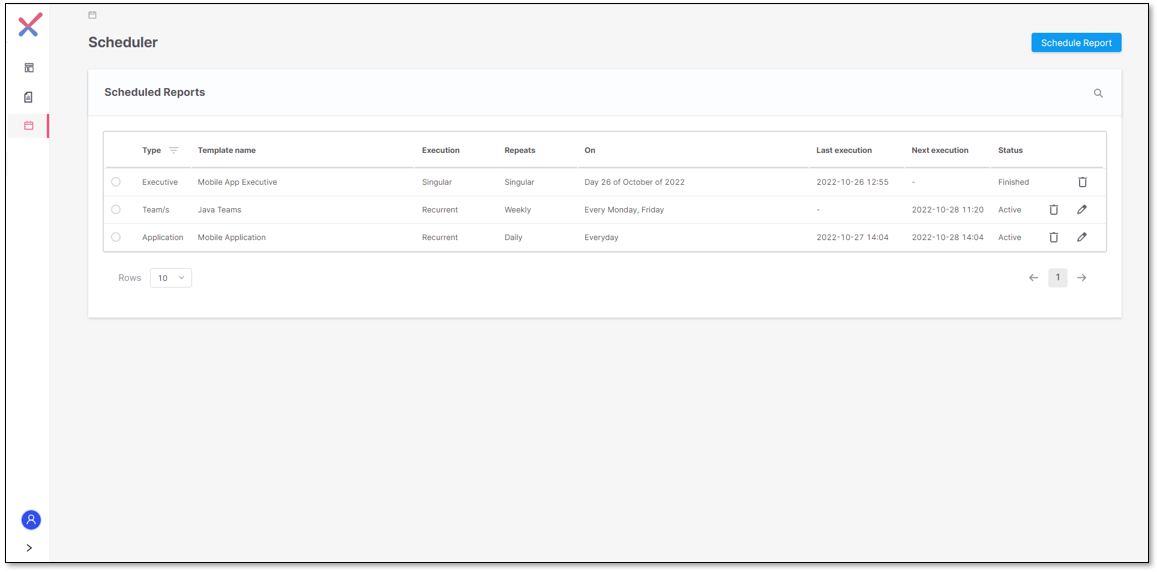Open the dashboard icon in sidebar

click(29, 68)
